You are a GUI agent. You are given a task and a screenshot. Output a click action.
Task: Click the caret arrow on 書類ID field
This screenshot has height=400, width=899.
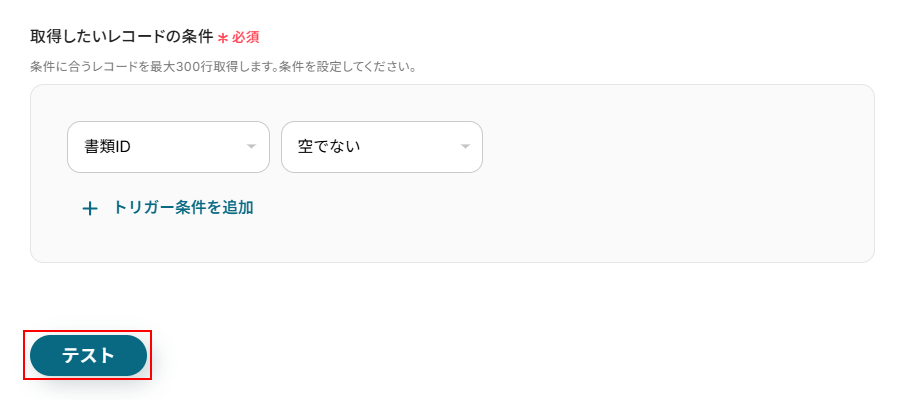click(251, 147)
